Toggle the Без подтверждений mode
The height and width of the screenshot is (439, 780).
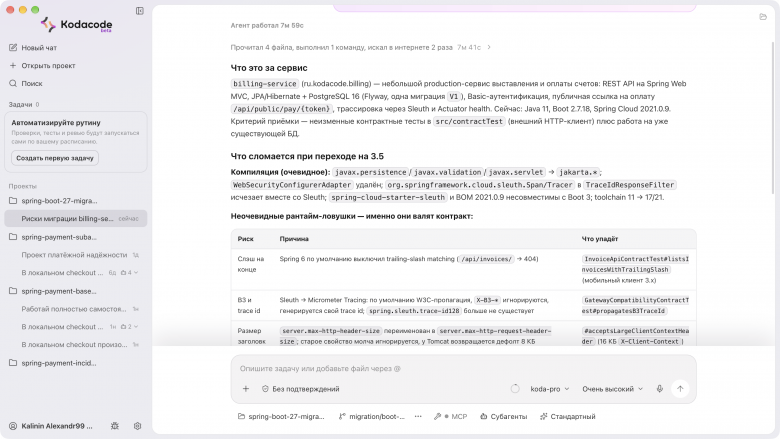[300, 389]
